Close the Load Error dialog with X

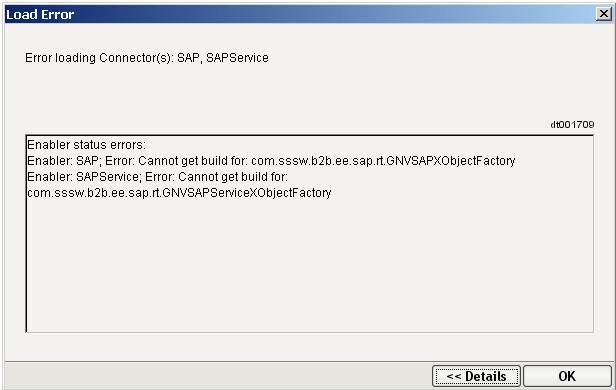tap(603, 14)
